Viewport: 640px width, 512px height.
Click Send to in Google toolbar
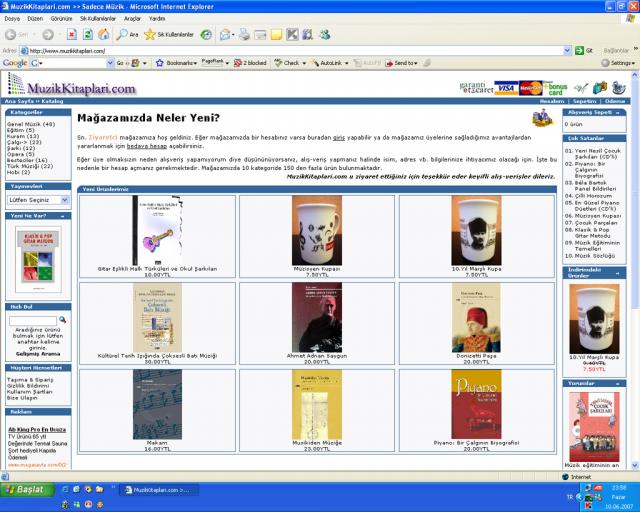pos(401,63)
